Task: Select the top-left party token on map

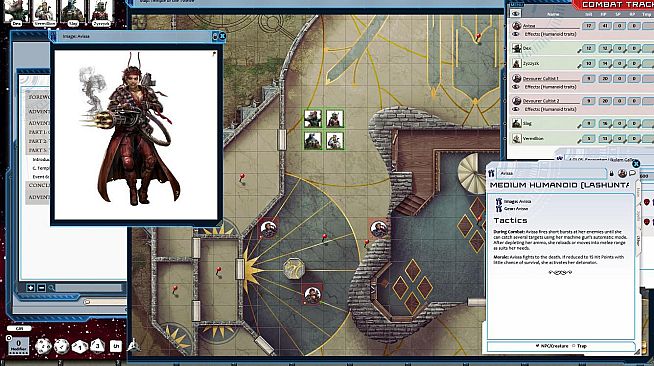Action: (x=313, y=118)
